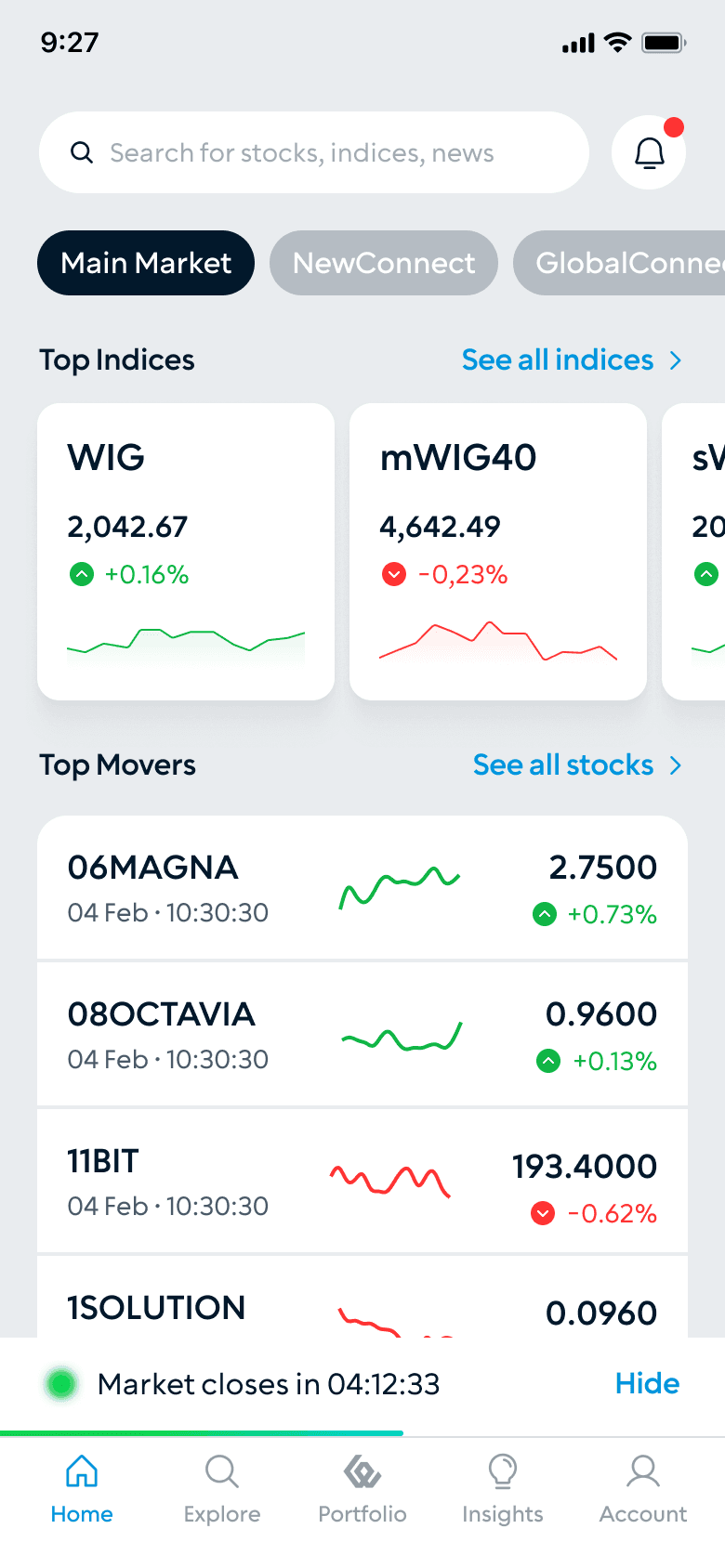Open notifications bell icon
Viewport: 725px width, 1568px height.
[649, 152]
